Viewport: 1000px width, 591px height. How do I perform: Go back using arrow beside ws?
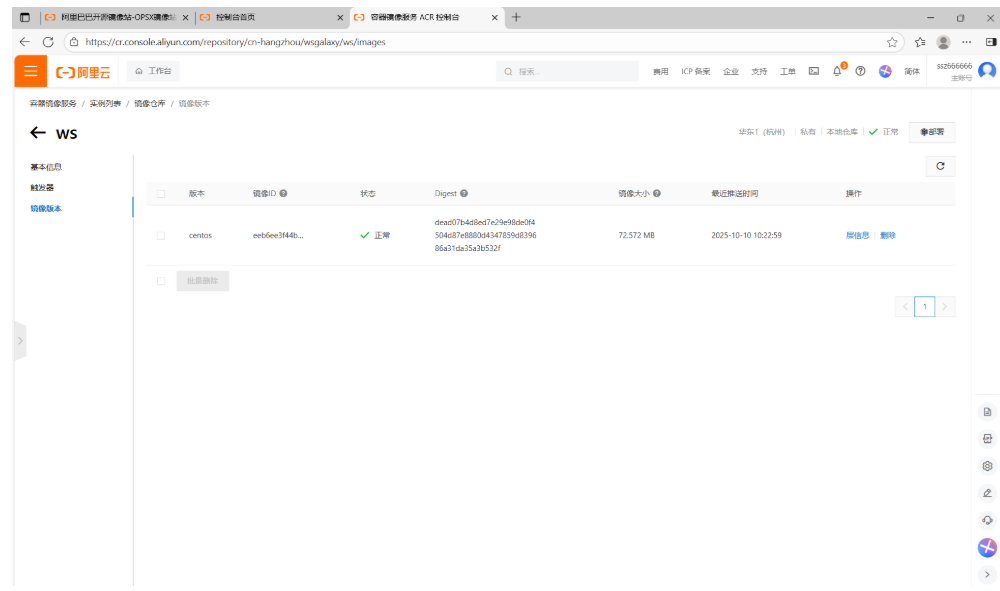click(x=38, y=133)
